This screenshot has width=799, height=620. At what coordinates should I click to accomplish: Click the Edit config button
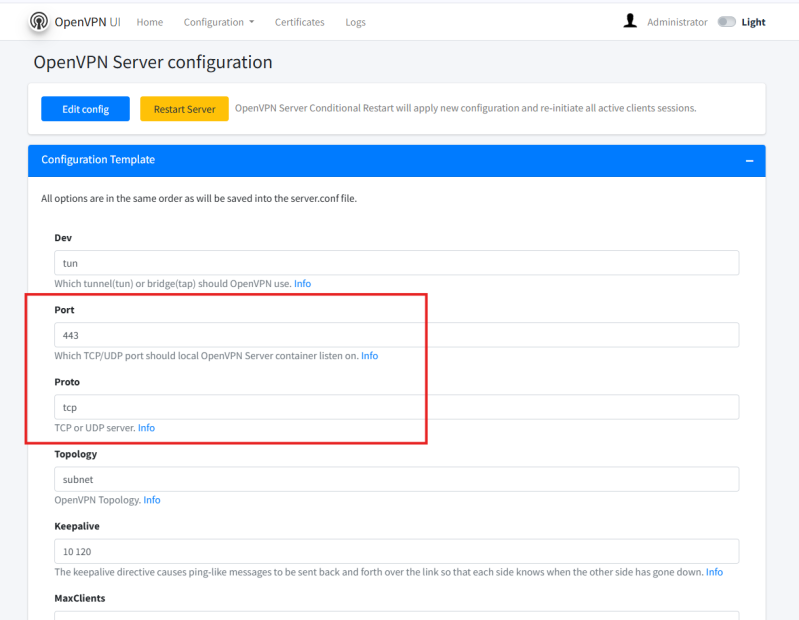[x=86, y=109]
